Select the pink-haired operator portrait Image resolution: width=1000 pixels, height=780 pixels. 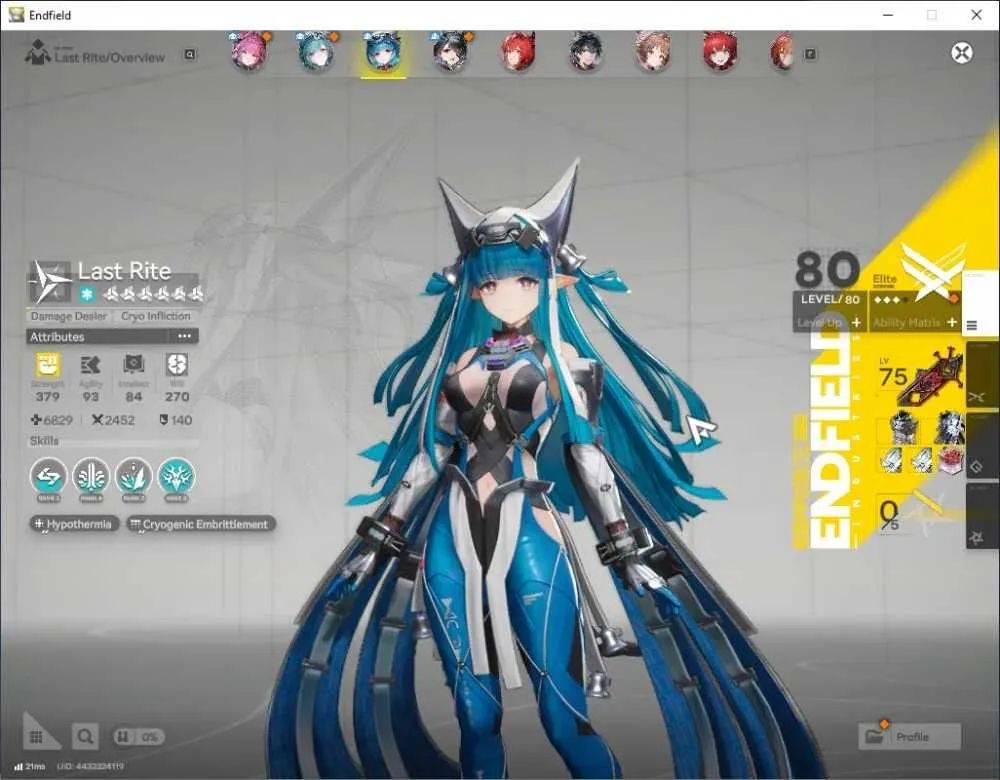point(249,52)
